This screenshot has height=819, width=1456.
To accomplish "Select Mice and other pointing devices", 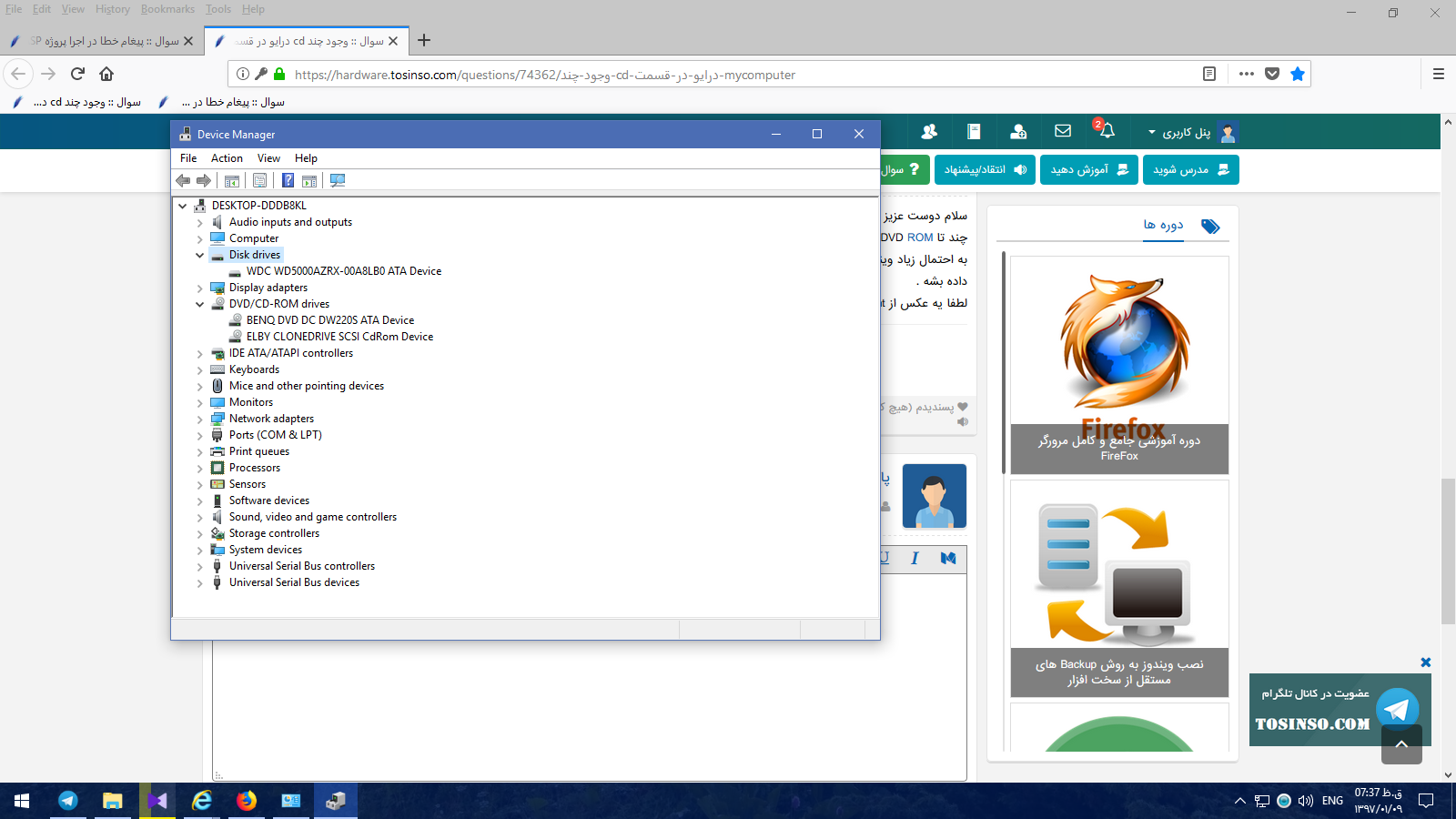I will [306, 386].
